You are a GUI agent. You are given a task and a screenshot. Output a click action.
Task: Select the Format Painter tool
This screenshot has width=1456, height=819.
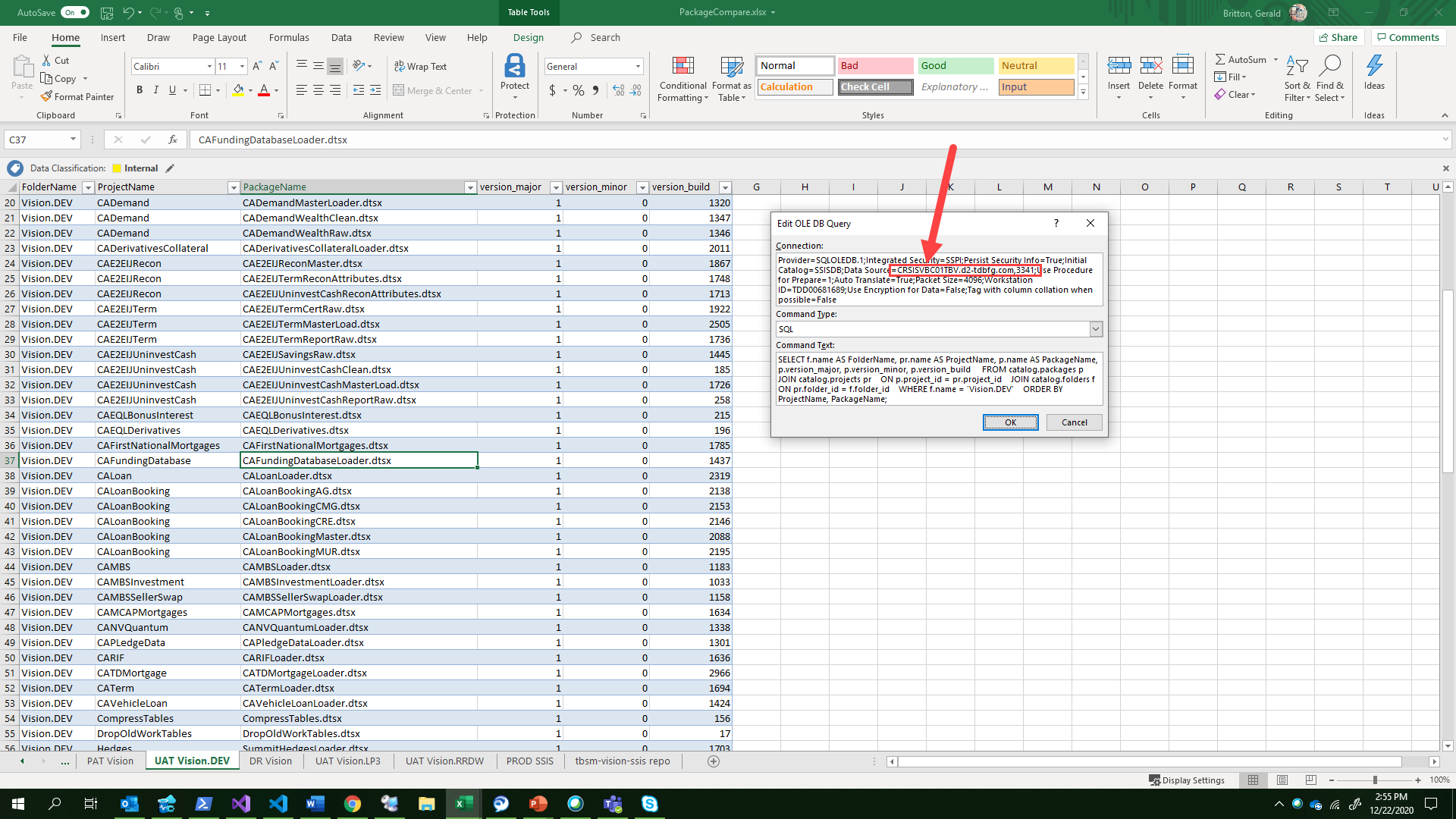point(78,96)
